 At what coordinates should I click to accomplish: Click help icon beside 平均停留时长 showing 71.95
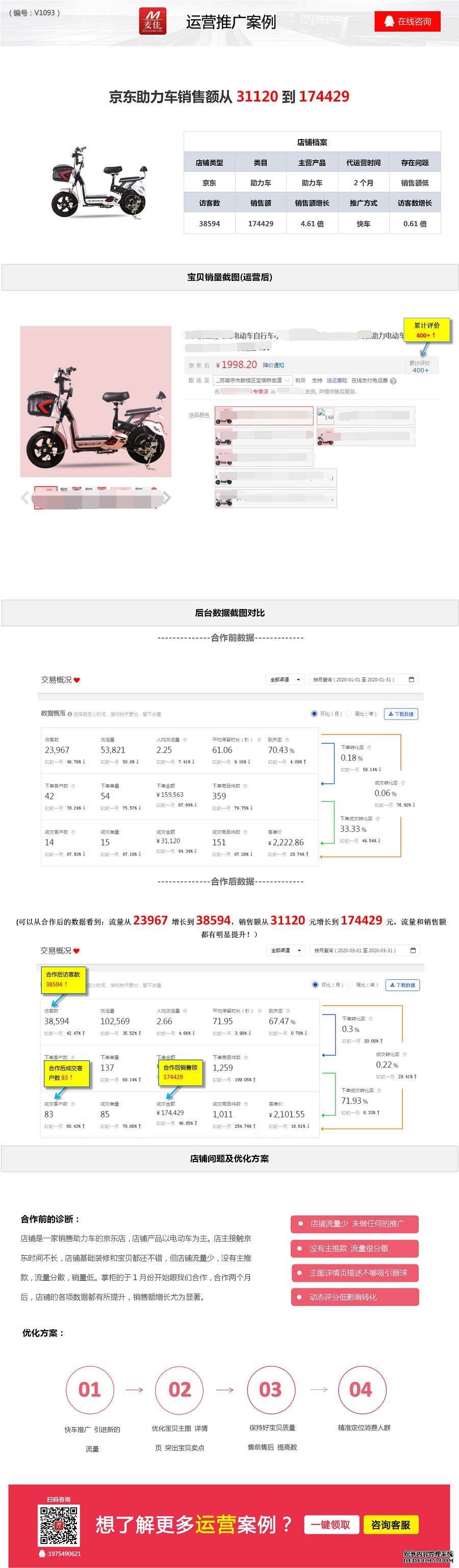click(x=259, y=1011)
